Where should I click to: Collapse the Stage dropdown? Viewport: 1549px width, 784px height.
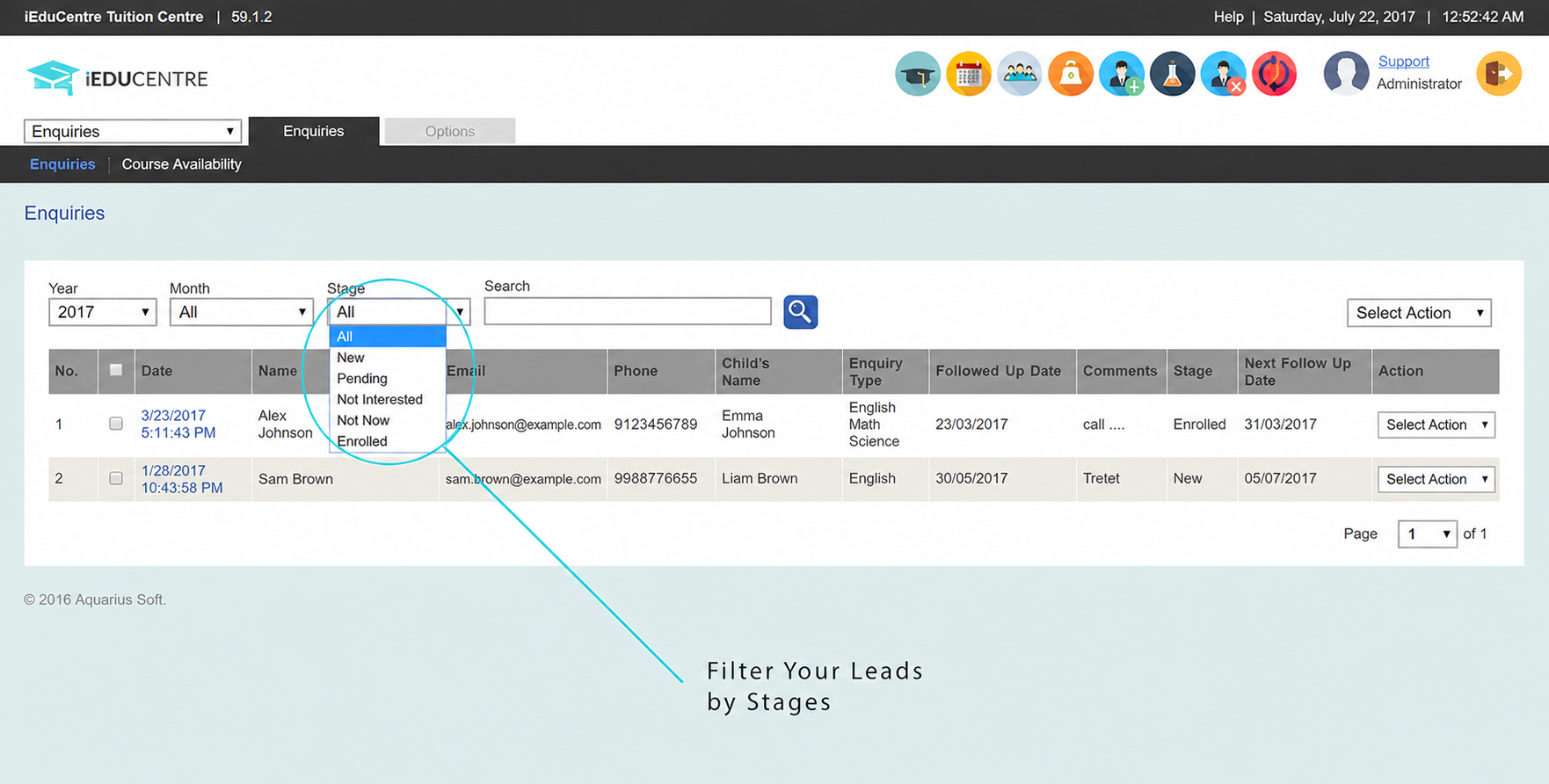pyautogui.click(x=399, y=312)
